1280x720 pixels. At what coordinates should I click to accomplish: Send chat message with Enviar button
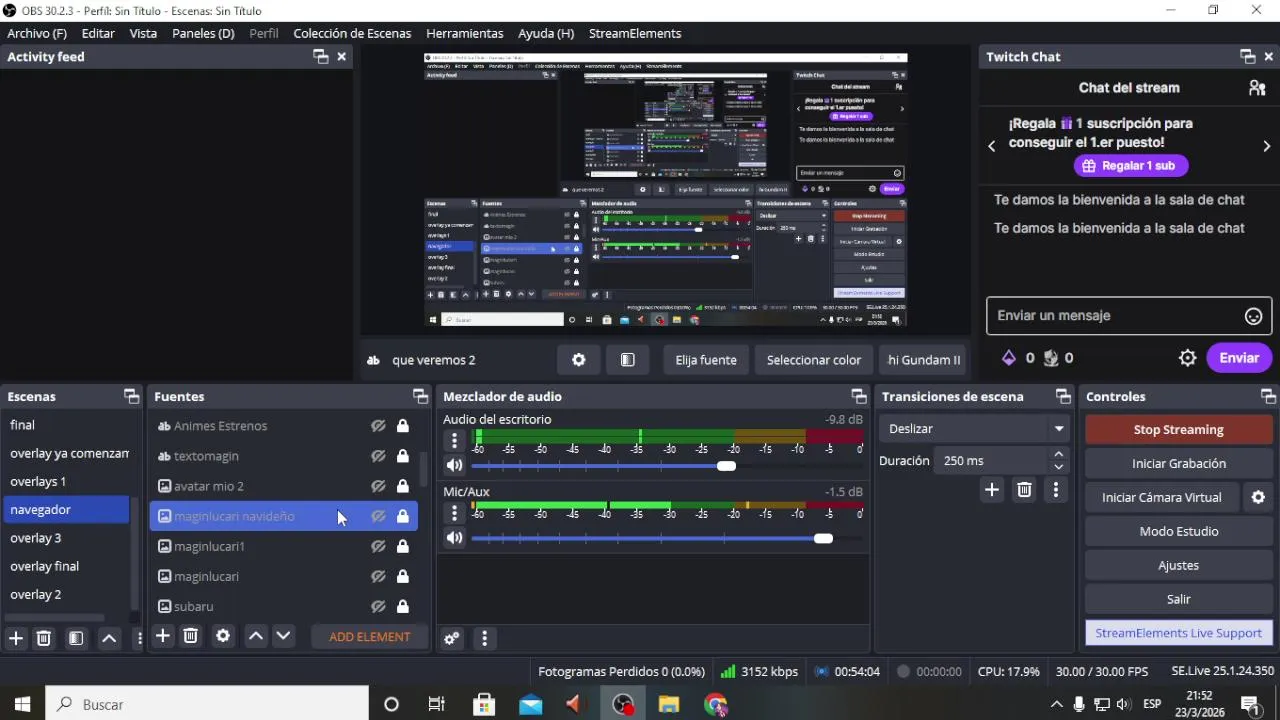tap(1239, 358)
